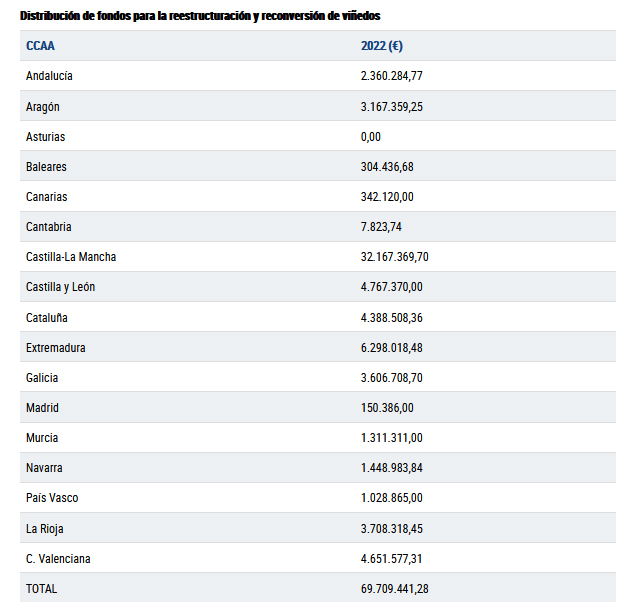Click the Castilla y León amount 4.767.370,00
Image resolution: width=637 pixels, height=609 pixels.
[392, 287]
